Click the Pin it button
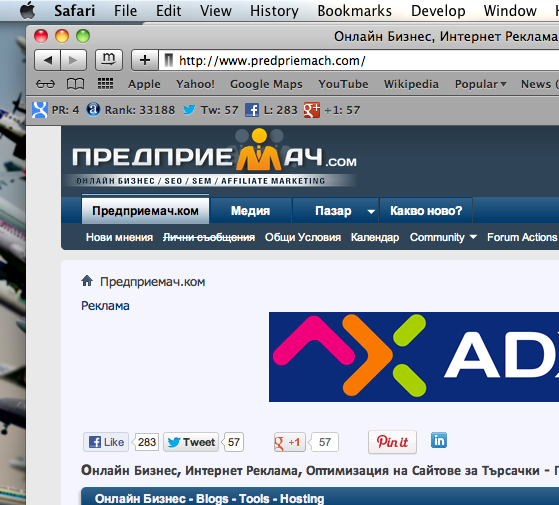559x505 pixels. pos(392,442)
